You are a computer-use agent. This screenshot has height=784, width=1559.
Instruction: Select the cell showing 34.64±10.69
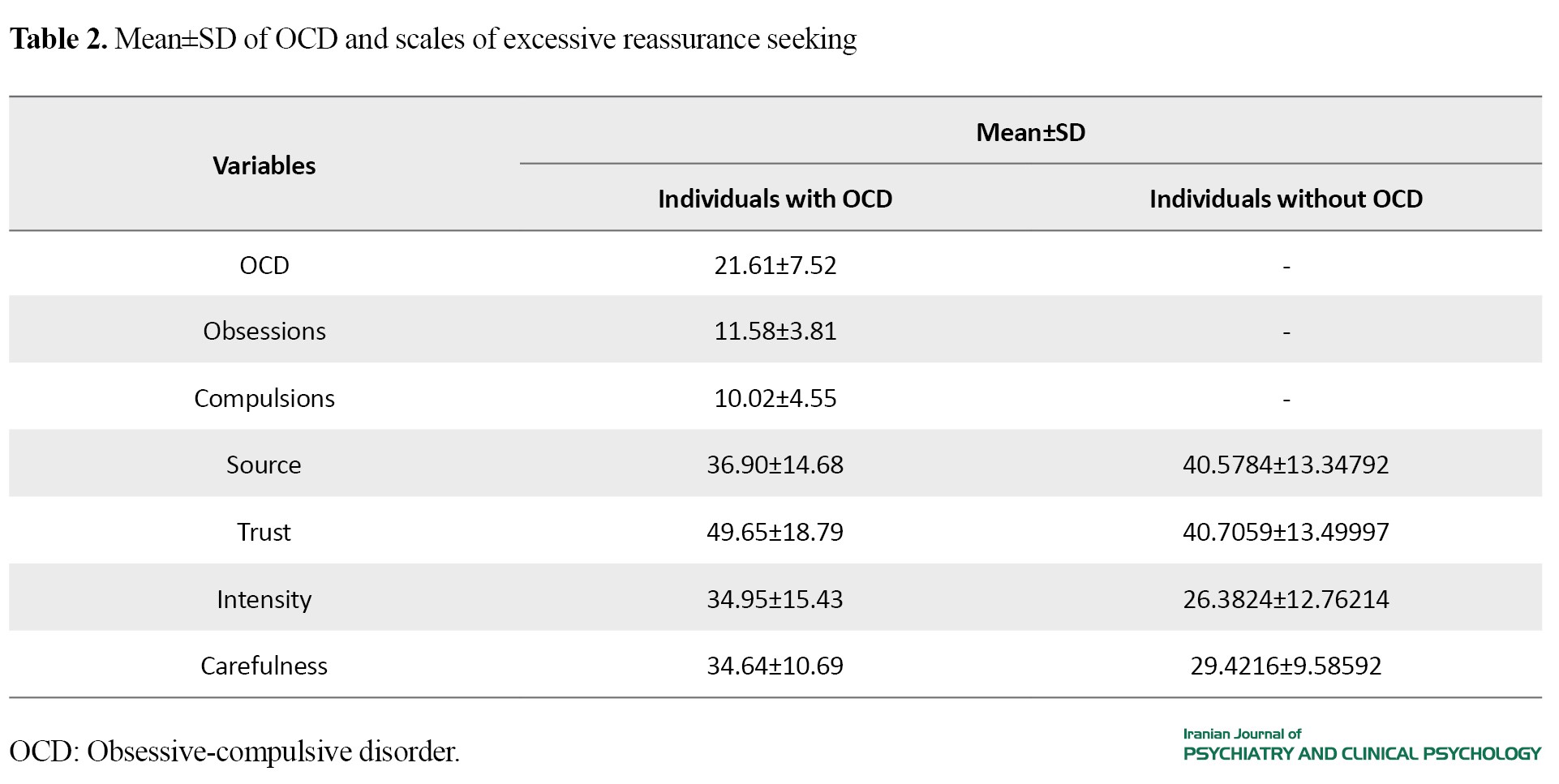tap(775, 666)
